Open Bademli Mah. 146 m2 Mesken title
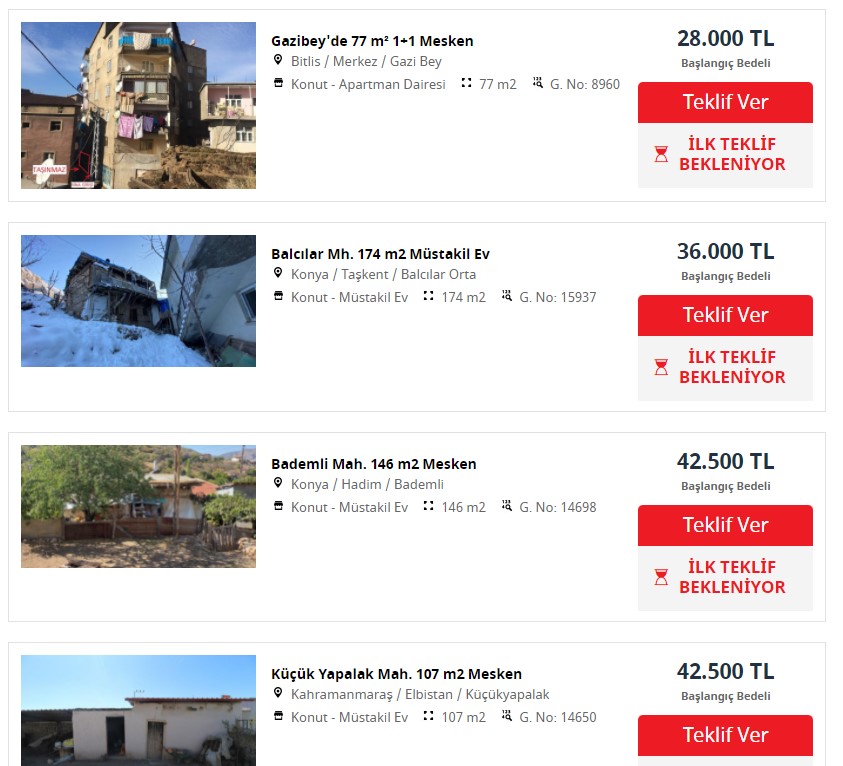The image size is (843, 766). 374,464
